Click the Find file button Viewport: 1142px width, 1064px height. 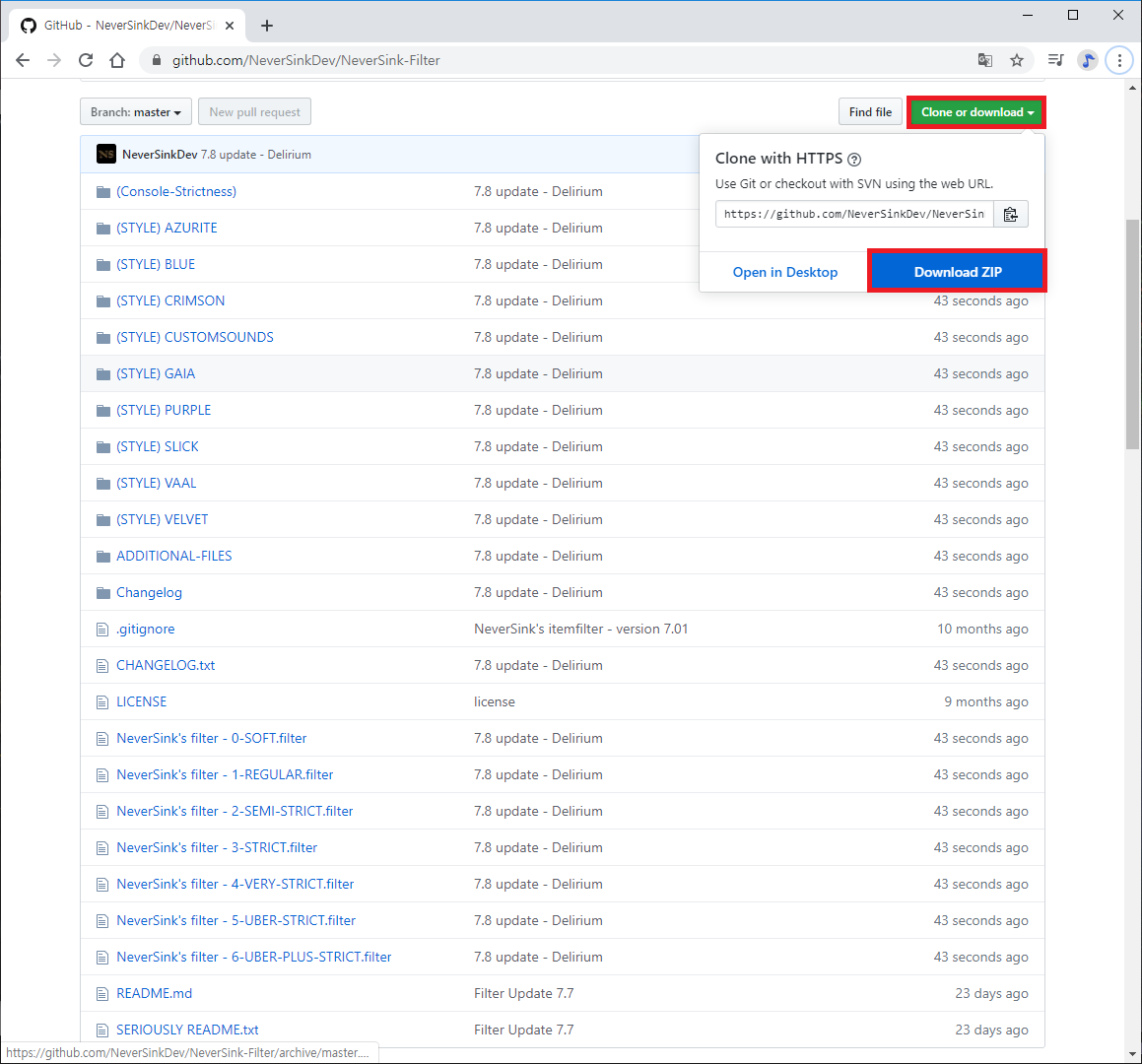tap(870, 112)
